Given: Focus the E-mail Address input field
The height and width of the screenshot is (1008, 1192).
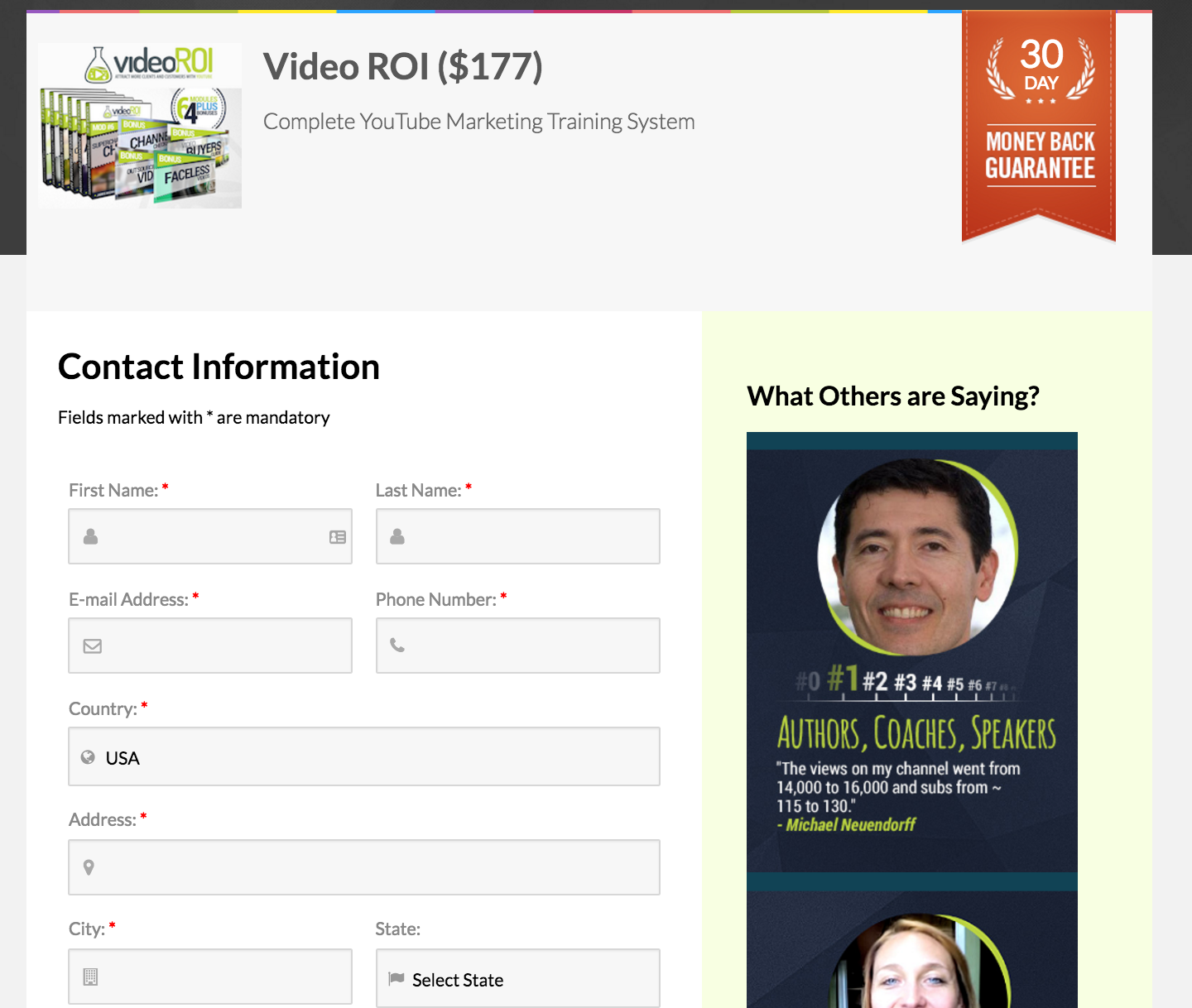Looking at the screenshot, I should pos(210,646).
